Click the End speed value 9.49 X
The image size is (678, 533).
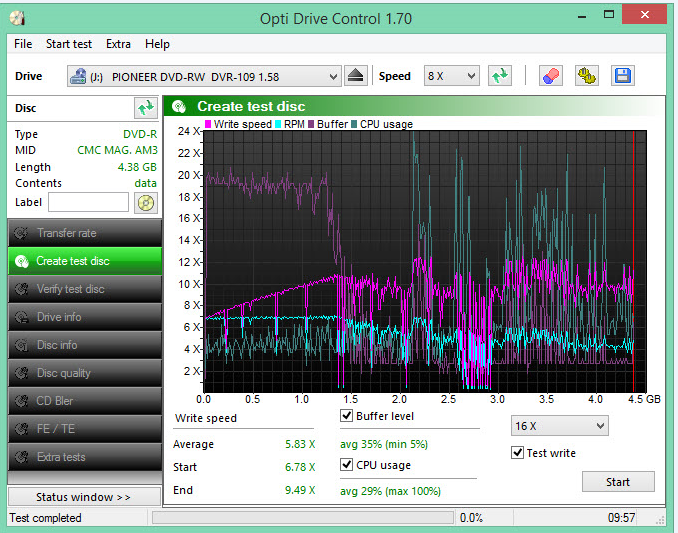(300, 490)
